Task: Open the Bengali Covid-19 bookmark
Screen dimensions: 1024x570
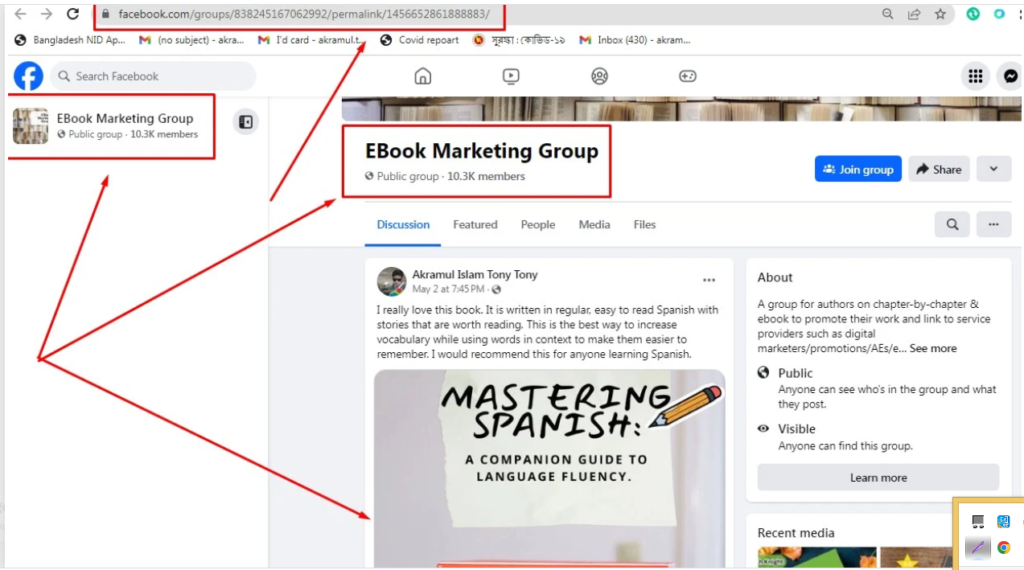Action: coord(519,40)
